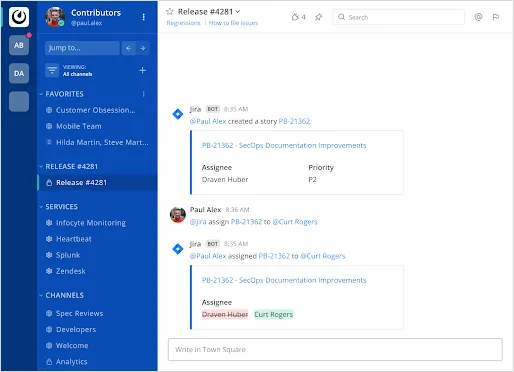Open Regressions header link
The image size is (514, 372).
183,23
